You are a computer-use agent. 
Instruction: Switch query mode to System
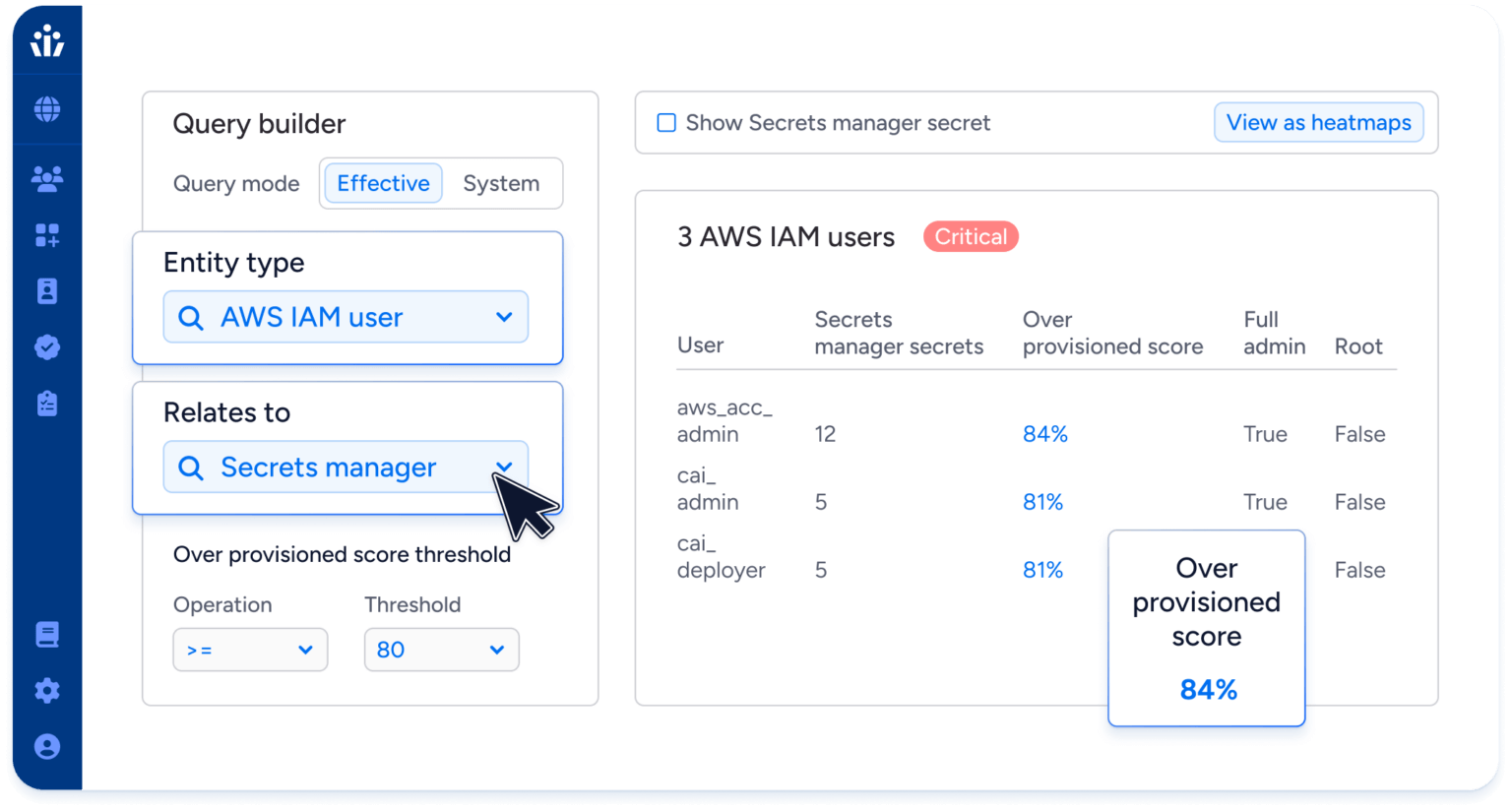point(501,184)
